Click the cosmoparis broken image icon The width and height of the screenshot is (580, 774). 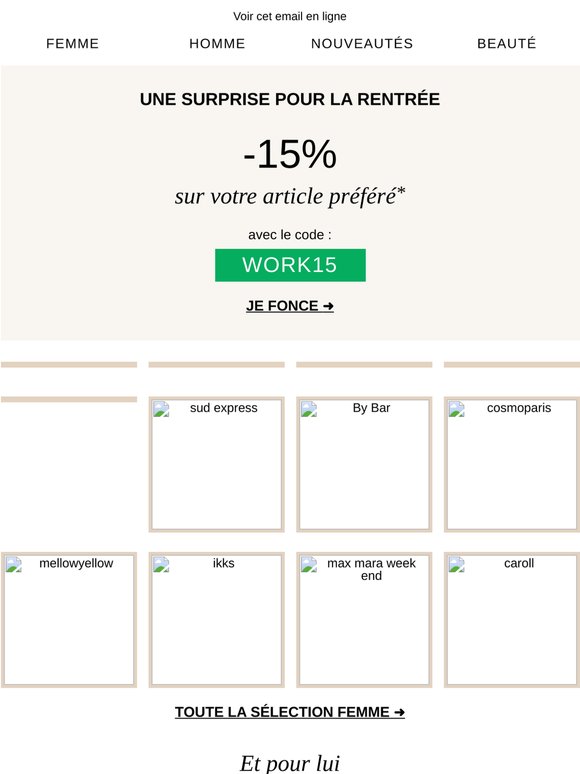click(456, 409)
